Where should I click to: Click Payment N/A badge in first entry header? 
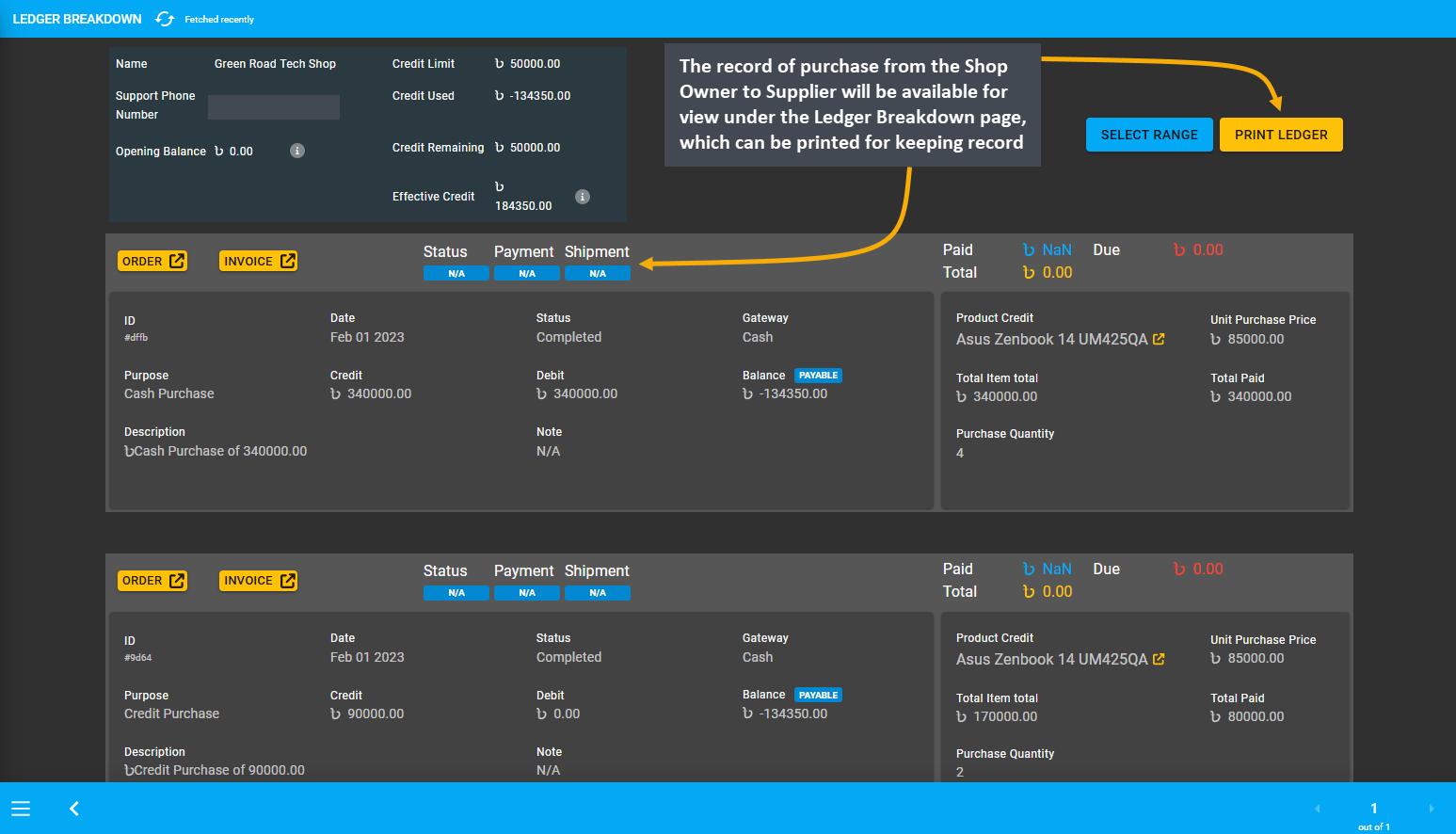coord(527,274)
